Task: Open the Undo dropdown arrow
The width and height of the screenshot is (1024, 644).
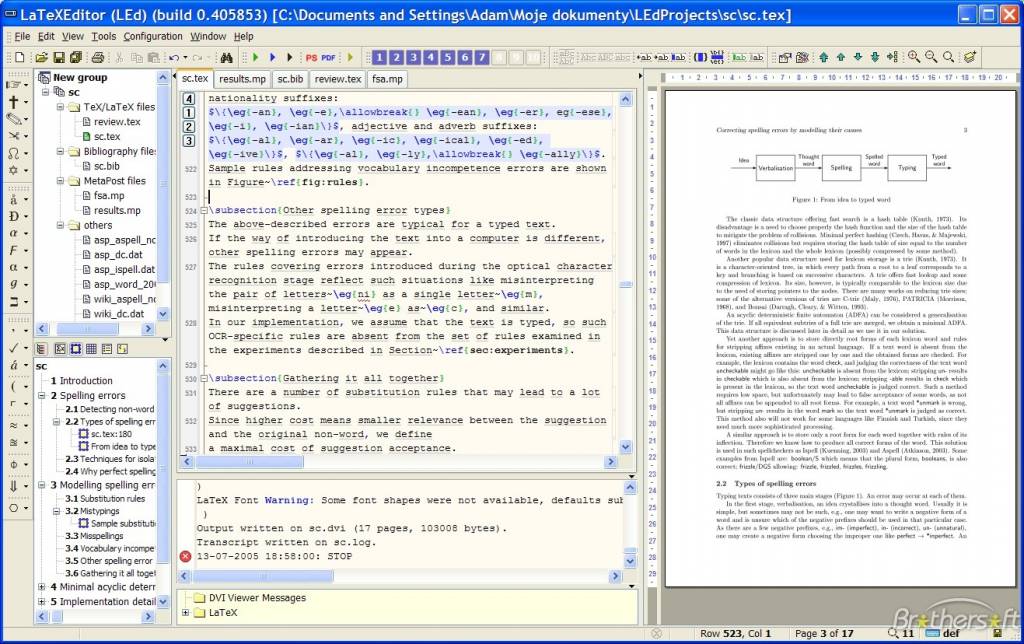Action: point(186,57)
